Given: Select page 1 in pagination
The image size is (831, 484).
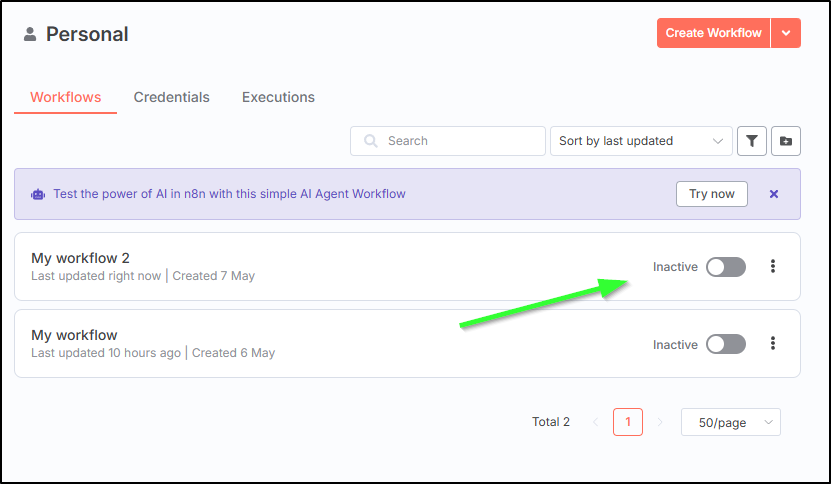Looking at the screenshot, I should pos(628,422).
